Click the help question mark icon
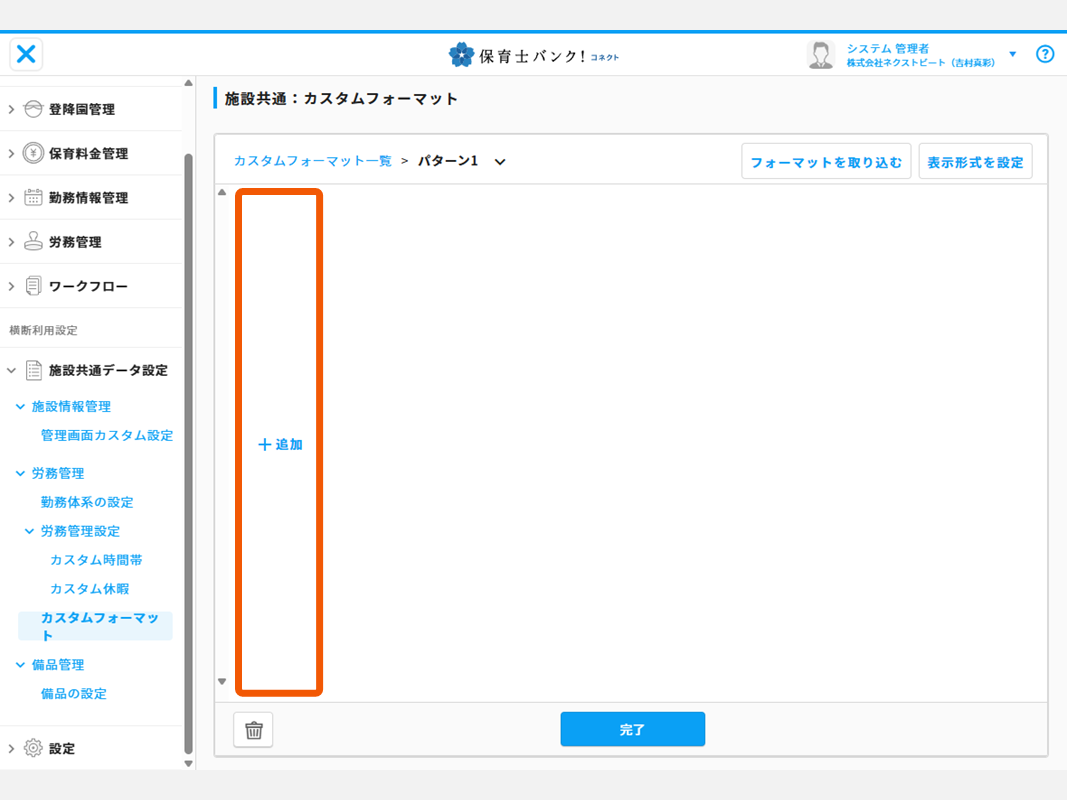The height and width of the screenshot is (800, 1067). click(x=1045, y=54)
